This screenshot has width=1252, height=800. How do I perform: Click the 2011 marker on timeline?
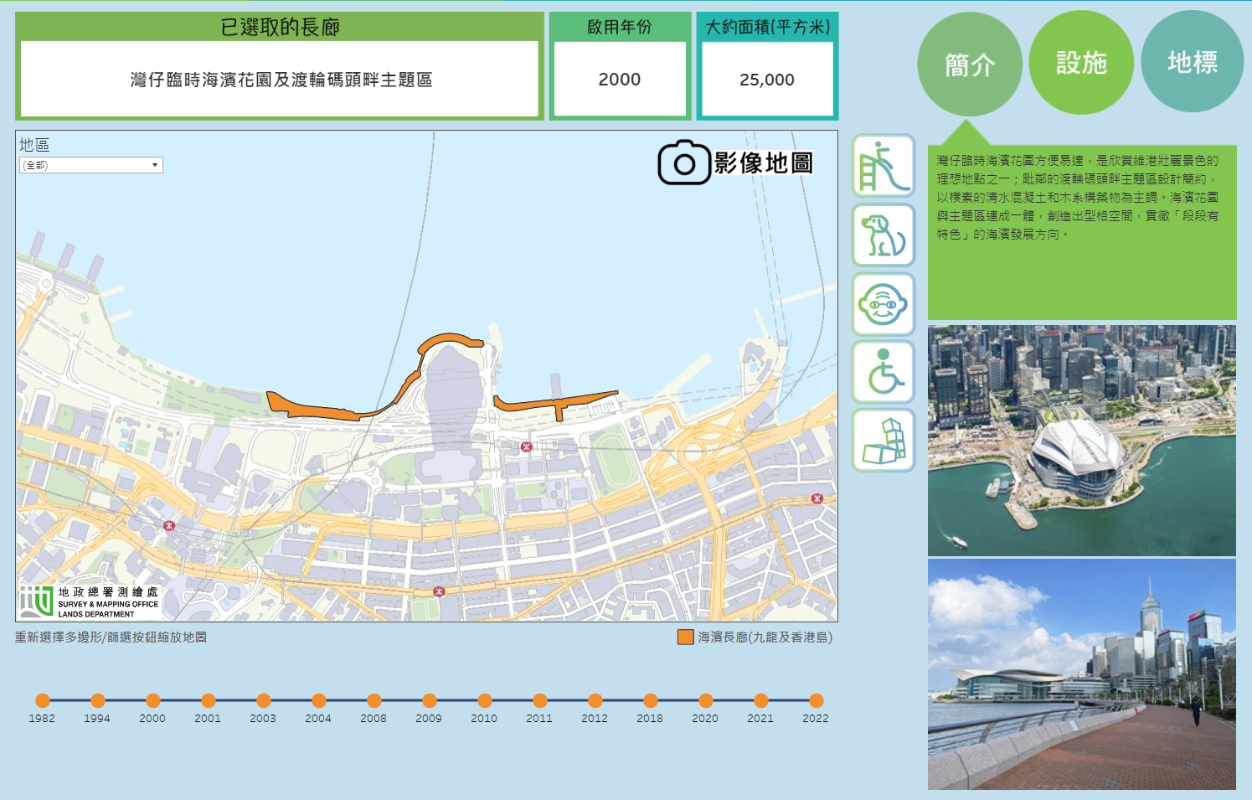539,701
